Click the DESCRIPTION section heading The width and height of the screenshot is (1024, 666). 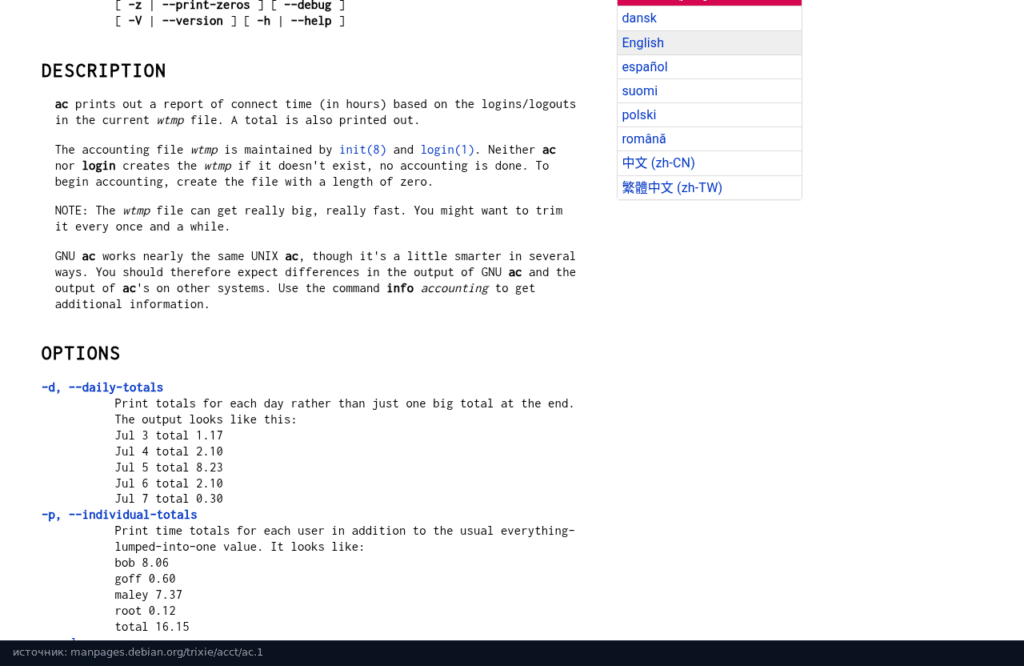coord(103,71)
